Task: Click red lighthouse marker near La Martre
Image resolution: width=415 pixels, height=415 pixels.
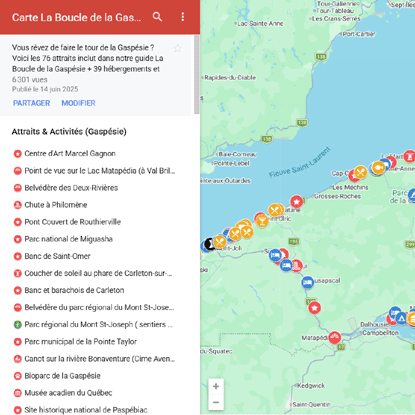Action: [x=409, y=156]
